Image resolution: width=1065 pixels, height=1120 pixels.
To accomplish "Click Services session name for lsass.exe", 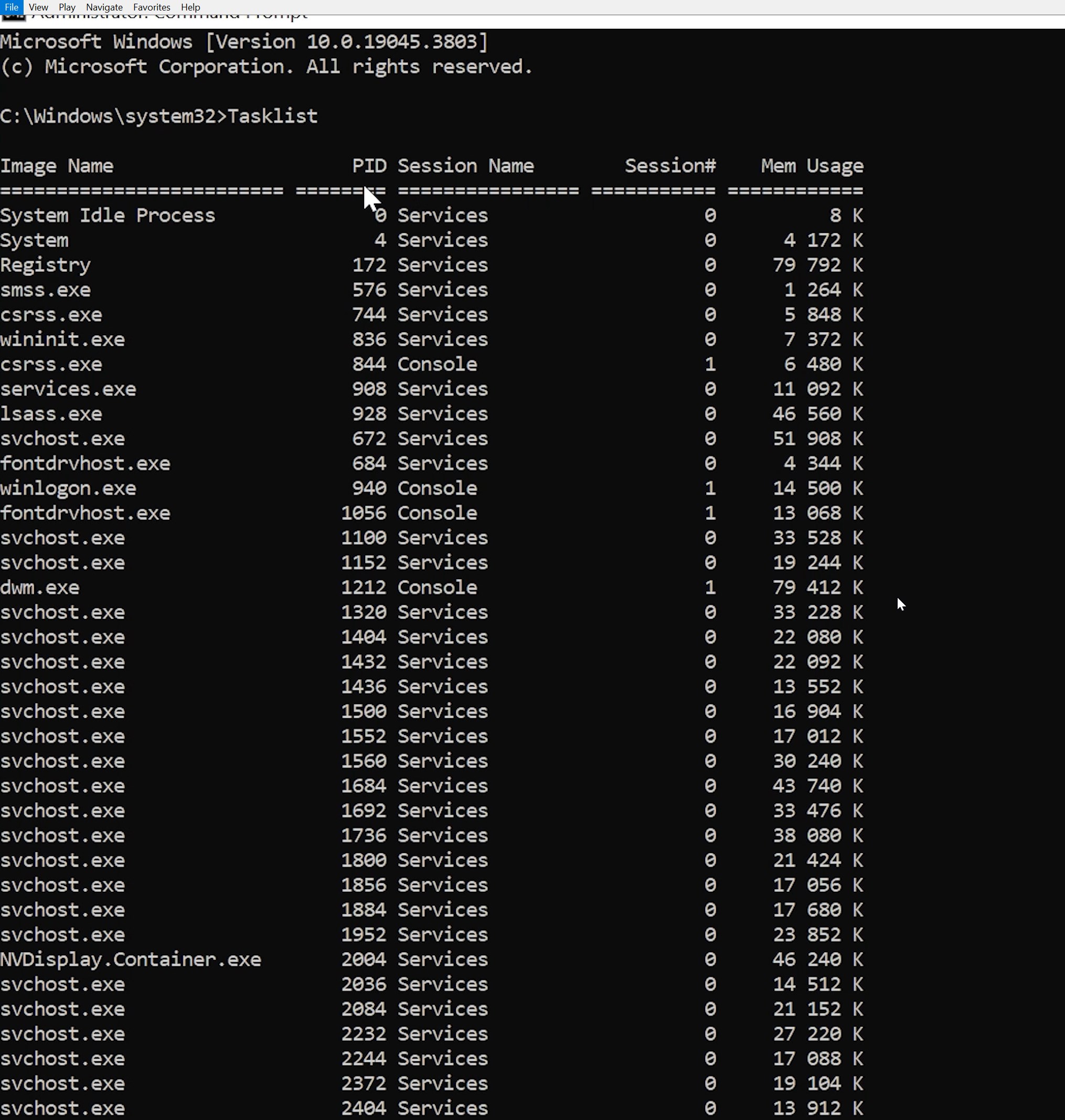I will [443, 414].
